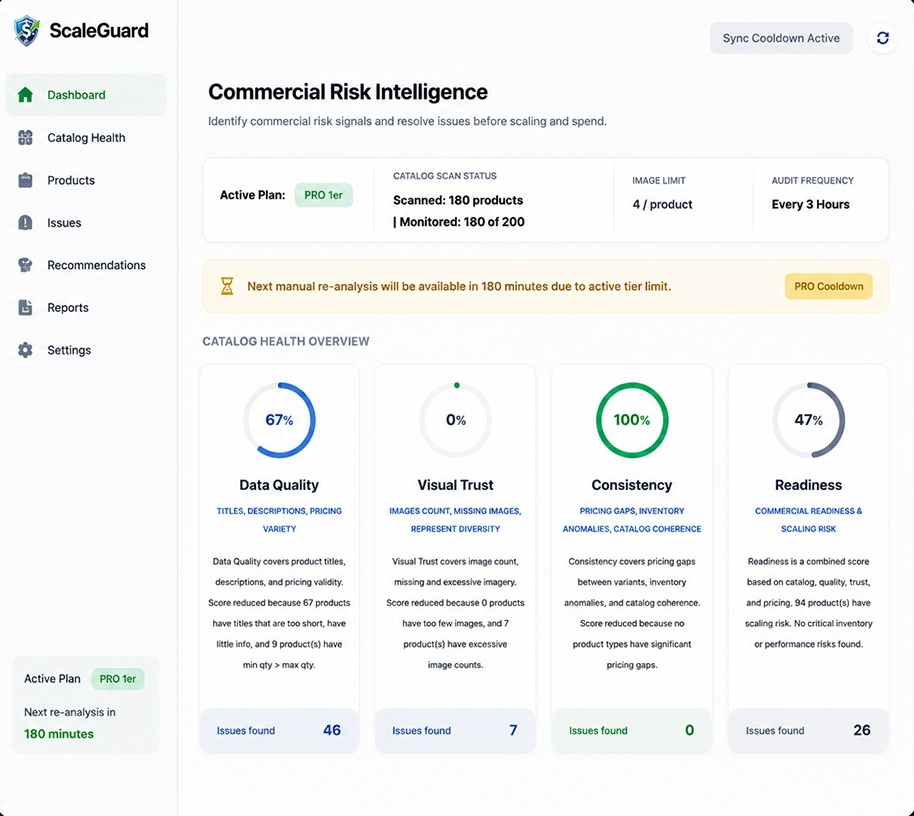This screenshot has width=914, height=816.
Task: Click the Products clipboard icon
Action: point(25,180)
